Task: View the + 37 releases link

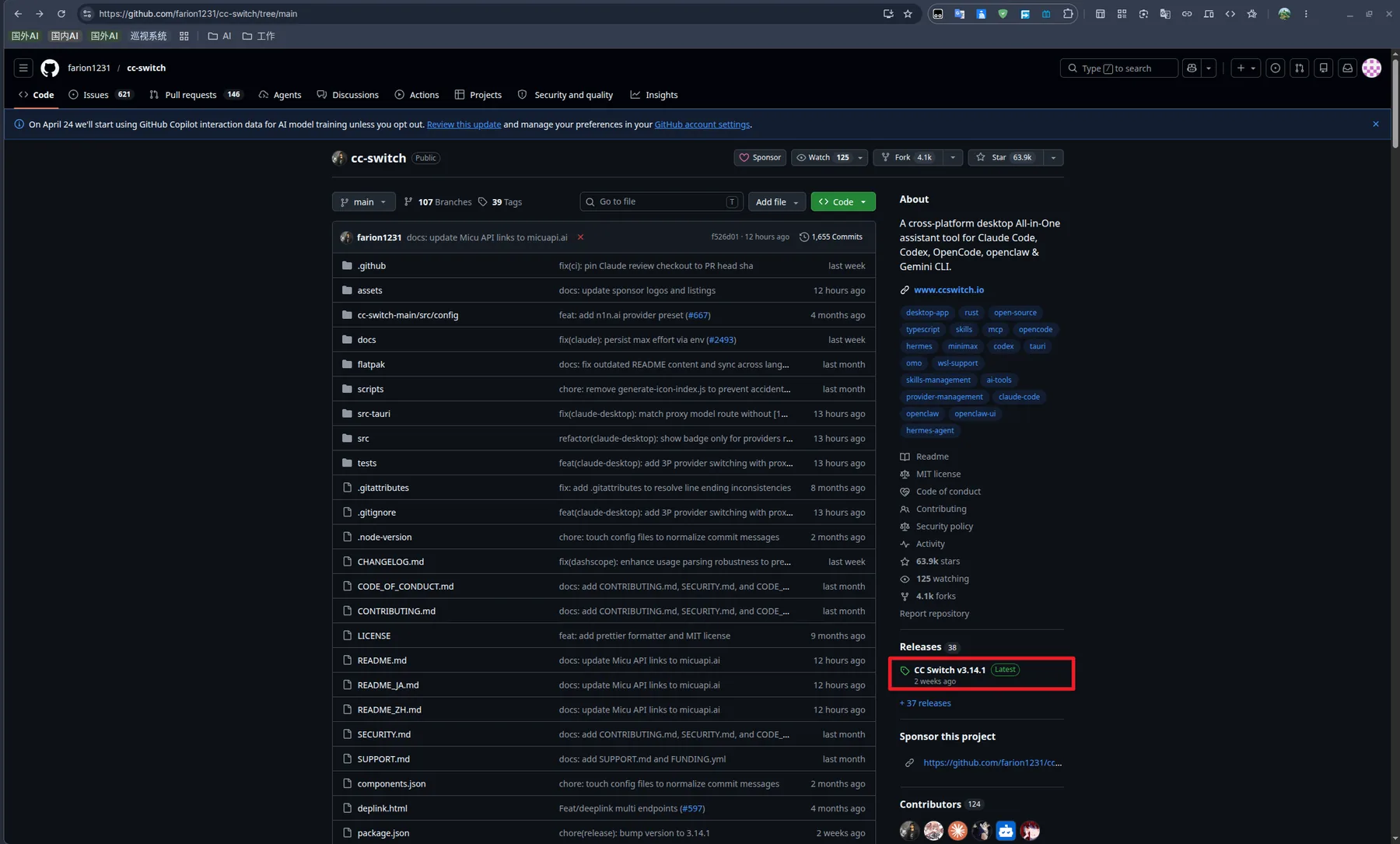Action: tap(926, 703)
